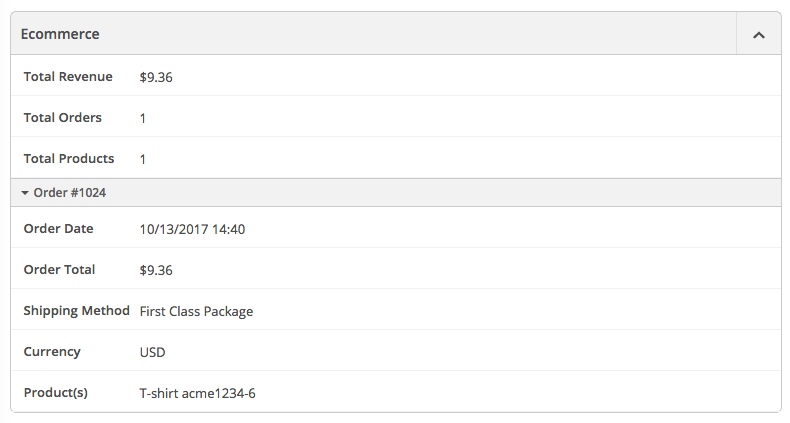This screenshot has width=790, height=423.
Task: Click the $9.36 total revenue value
Action: pos(156,77)
